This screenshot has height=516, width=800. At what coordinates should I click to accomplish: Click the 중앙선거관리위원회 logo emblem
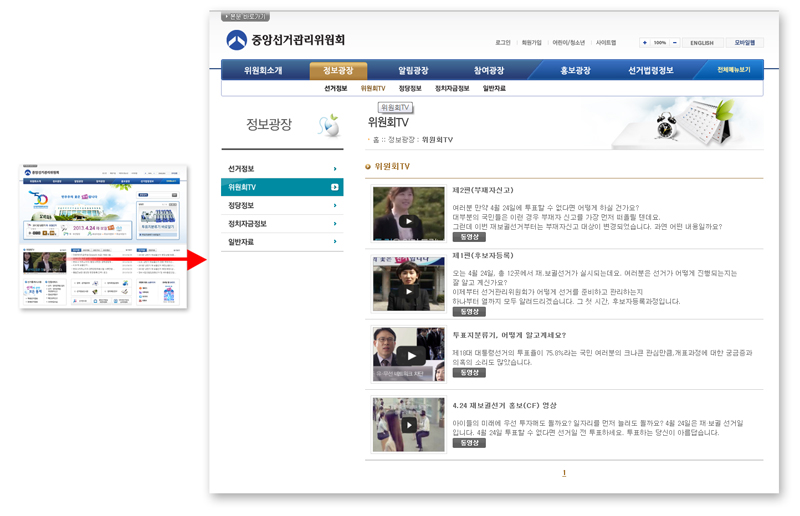point(236,40)
